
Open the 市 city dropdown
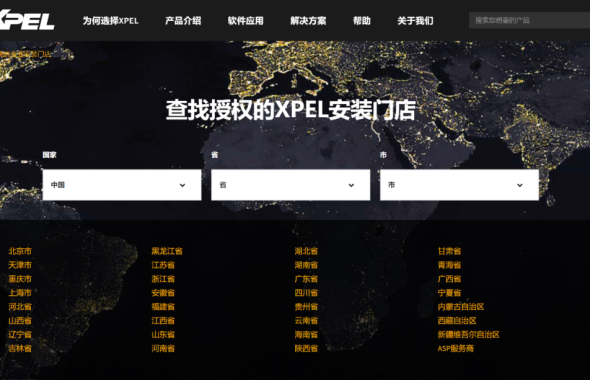pos(459,185)
